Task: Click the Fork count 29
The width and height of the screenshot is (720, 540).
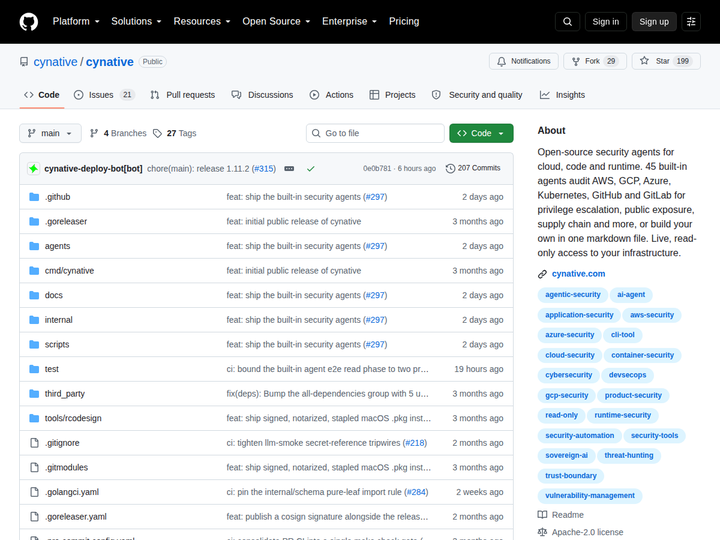Action: pos(611,61)
